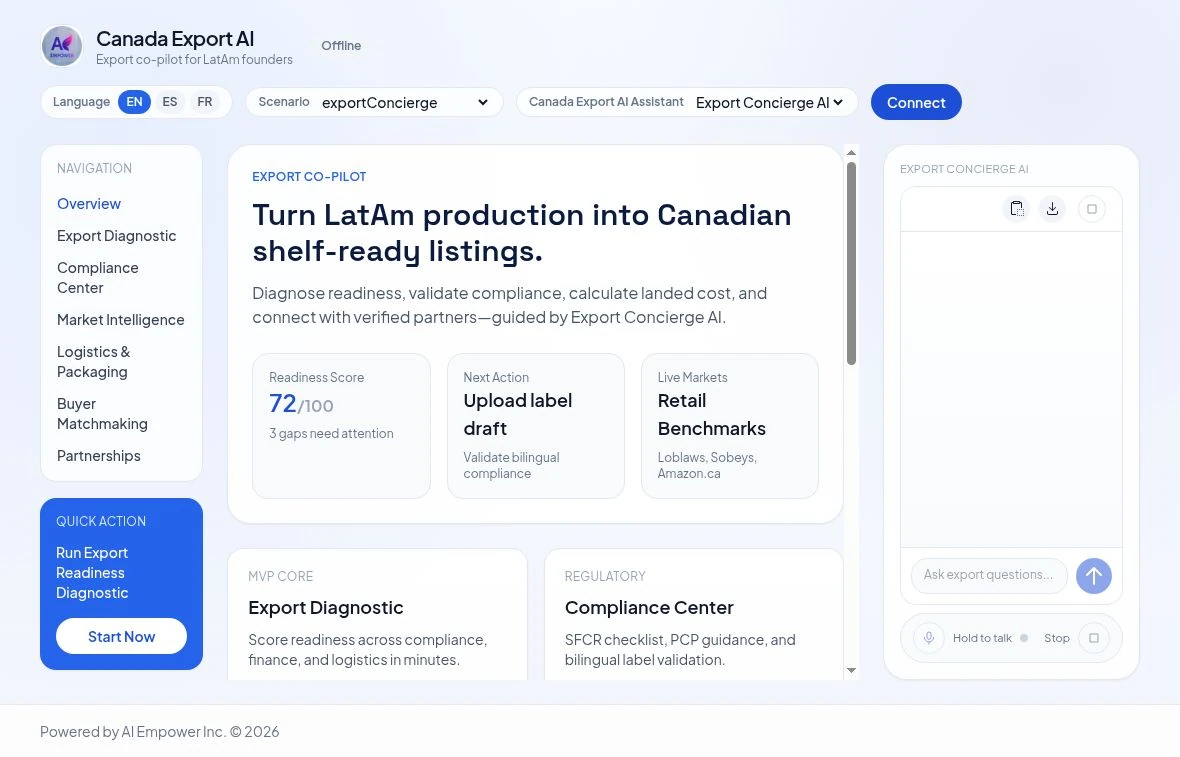Open Buyer Matchmaking
Image resolution: width=1180 pixels, height=757 pixels.
pyautogui.click(x=102, y=414)
